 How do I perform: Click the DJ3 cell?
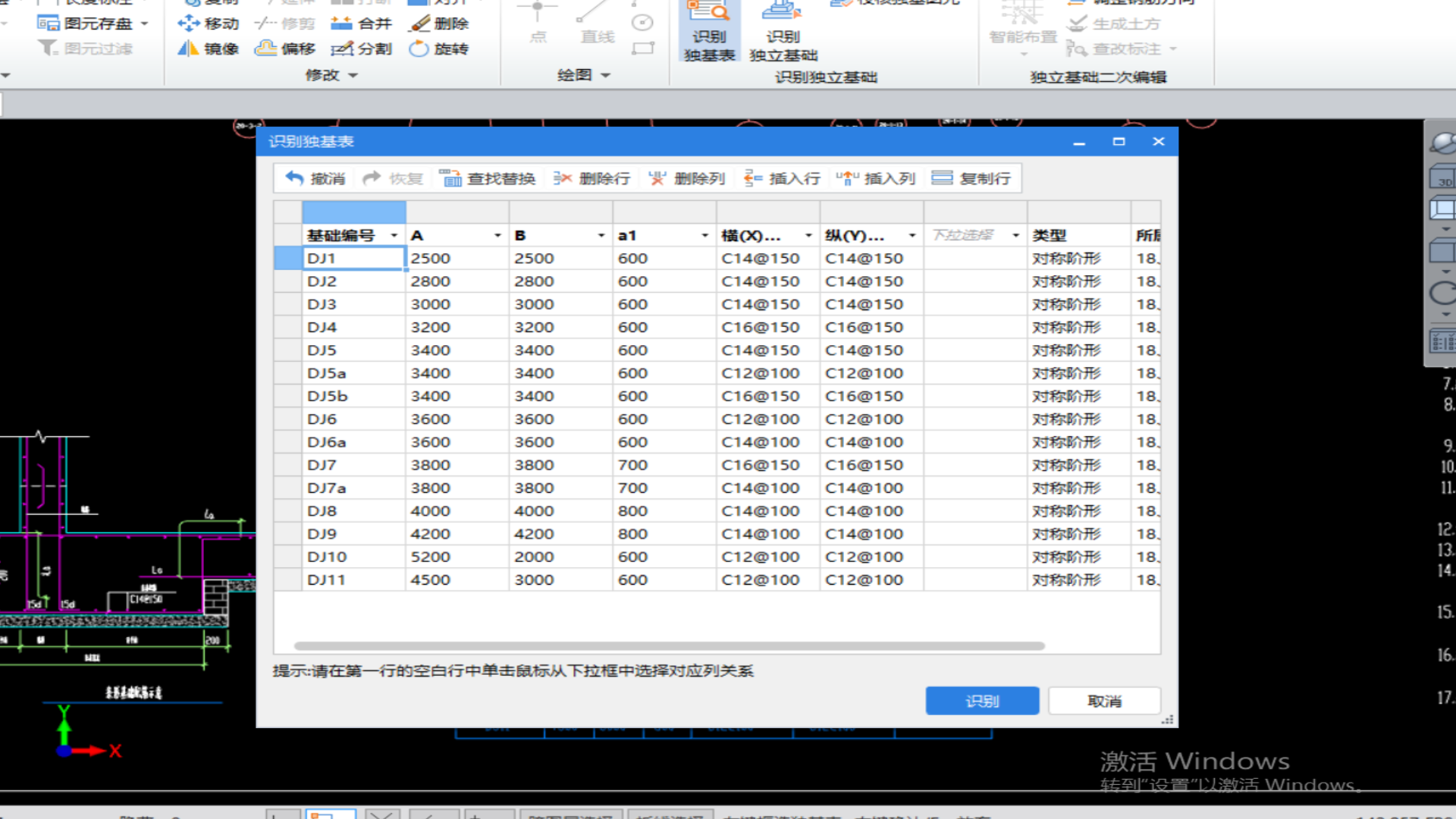[x=353, y=304]
